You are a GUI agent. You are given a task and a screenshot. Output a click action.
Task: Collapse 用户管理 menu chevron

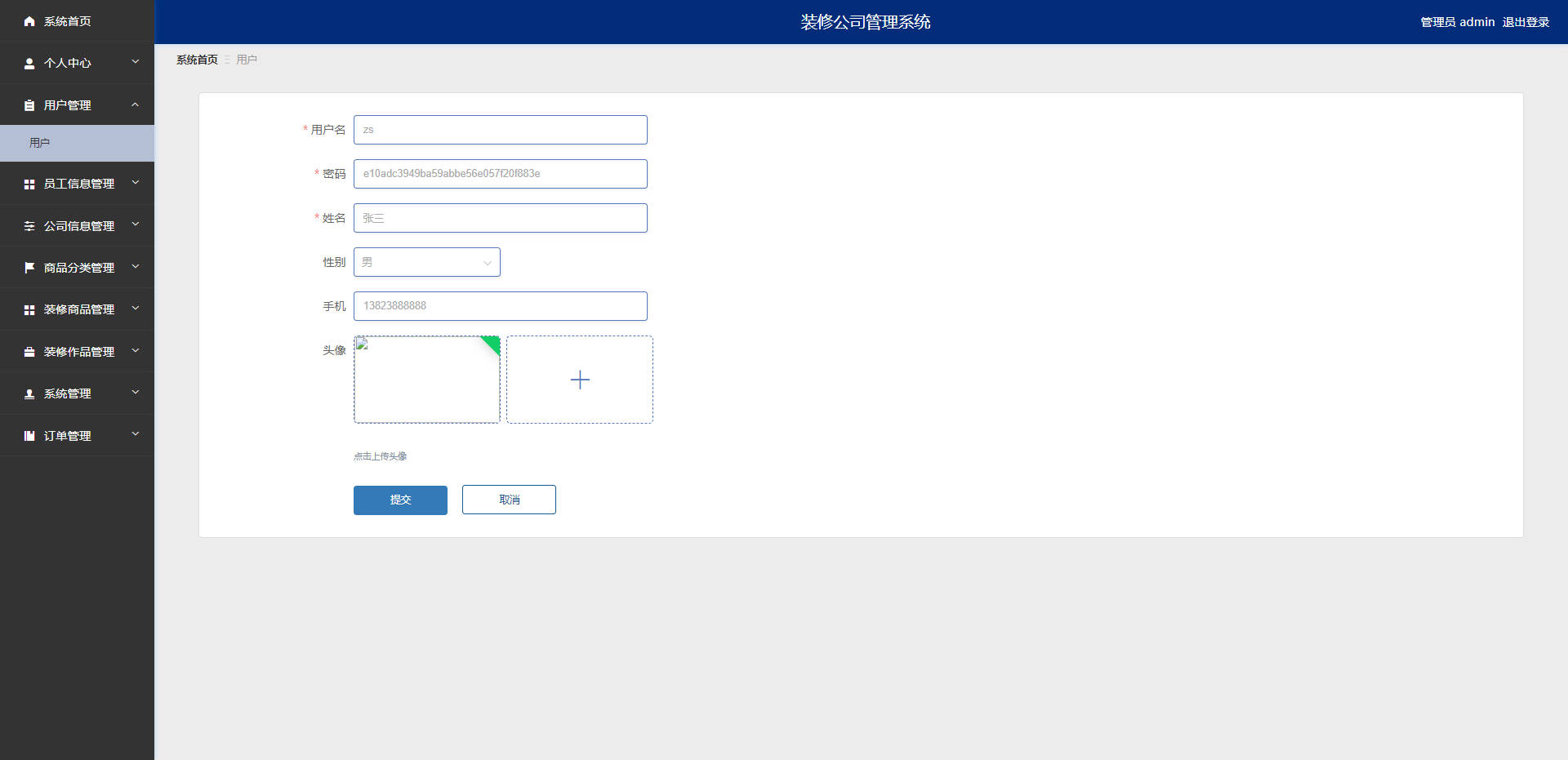136,104
